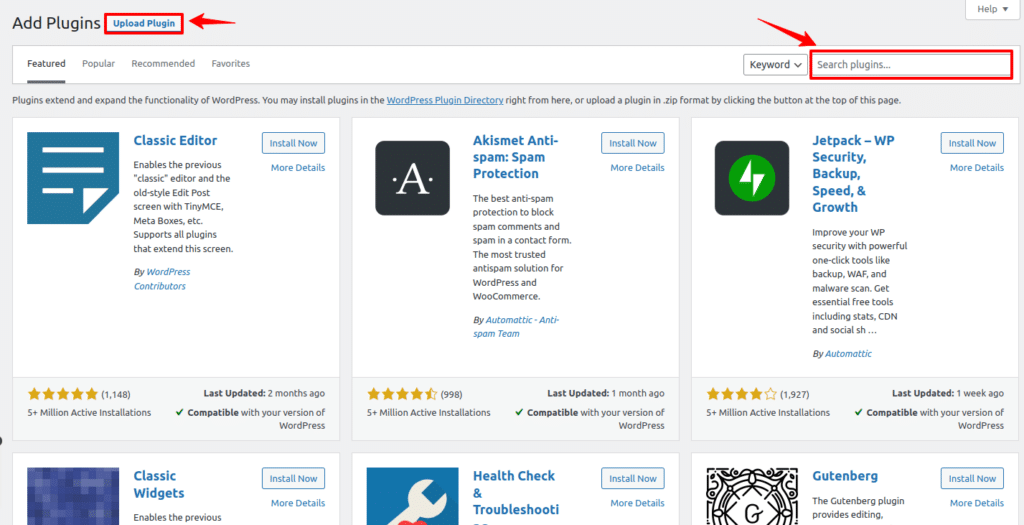This screenshot has height=525, width=1024.
Task: Click Install Now for Jetpack
Action: pyautogui.click(x=972, y=143)
